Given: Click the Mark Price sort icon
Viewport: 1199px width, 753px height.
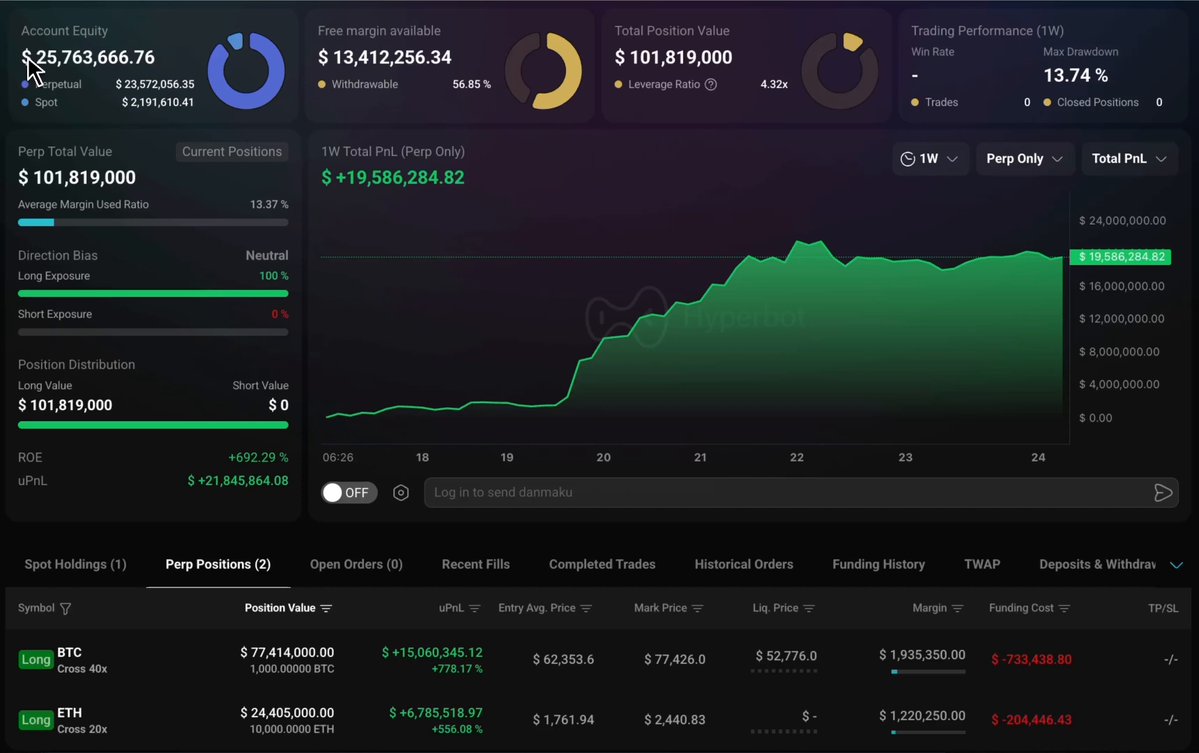Looking at the screenshot, I should [x=697, y=609].
